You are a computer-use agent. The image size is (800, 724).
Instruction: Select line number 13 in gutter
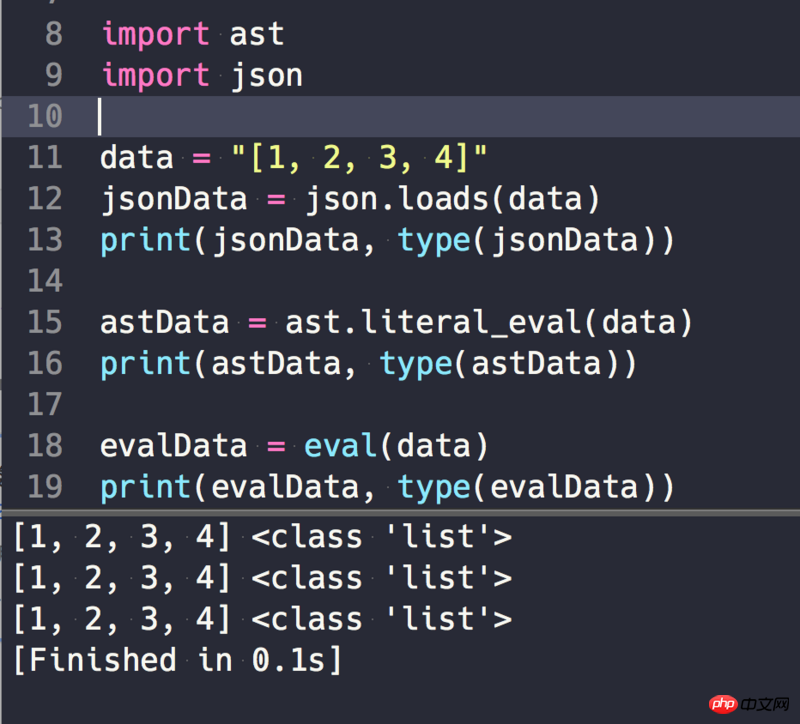pos(45,240)
